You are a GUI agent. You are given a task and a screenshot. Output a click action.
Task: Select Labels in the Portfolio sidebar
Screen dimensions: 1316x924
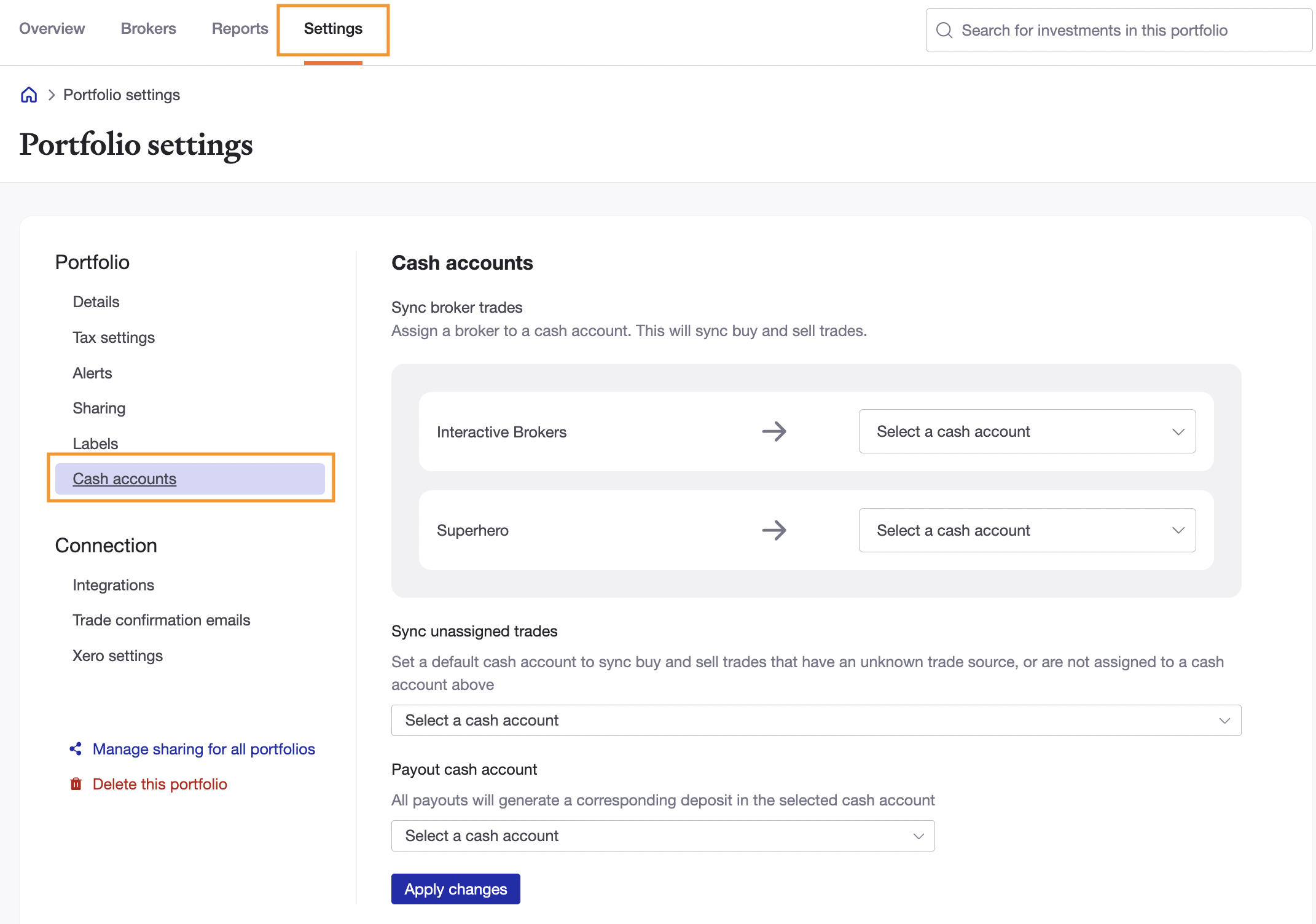coord(96,443)
